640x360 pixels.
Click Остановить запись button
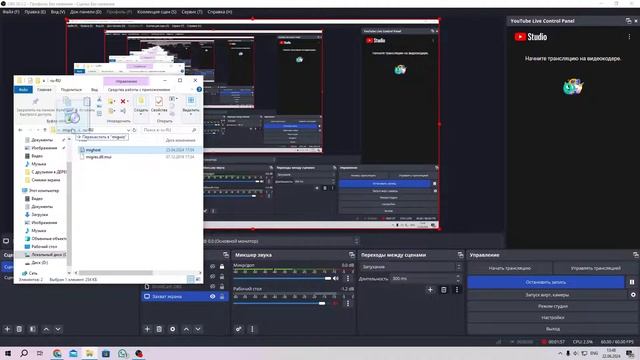(546, 282)
